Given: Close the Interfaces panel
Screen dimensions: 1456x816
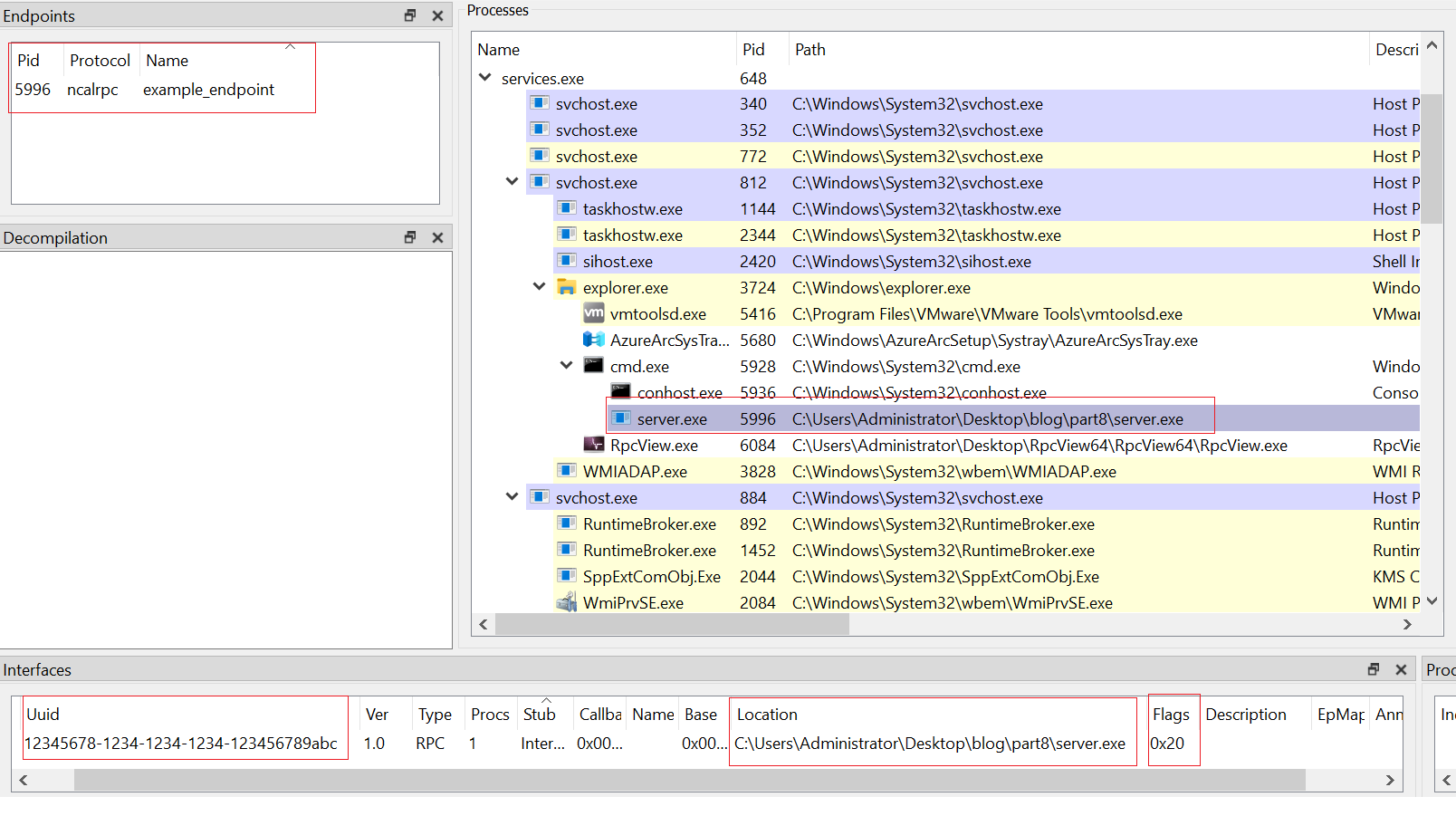Looking at the screenshot, I should click(1401, 669).
